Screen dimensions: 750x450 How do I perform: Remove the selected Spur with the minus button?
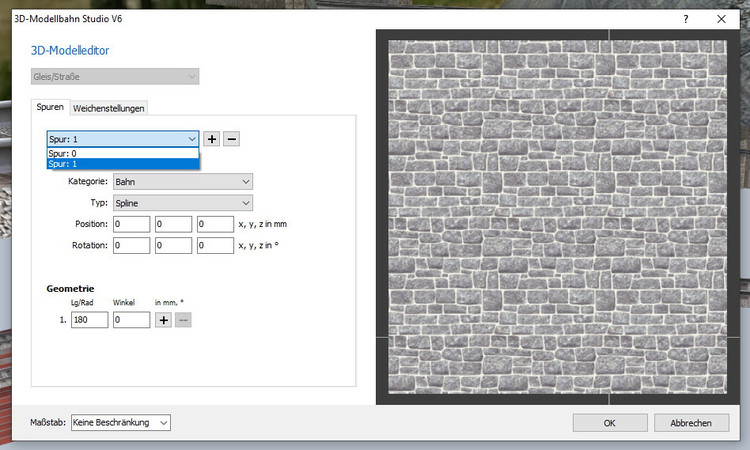tap(232, 139)
